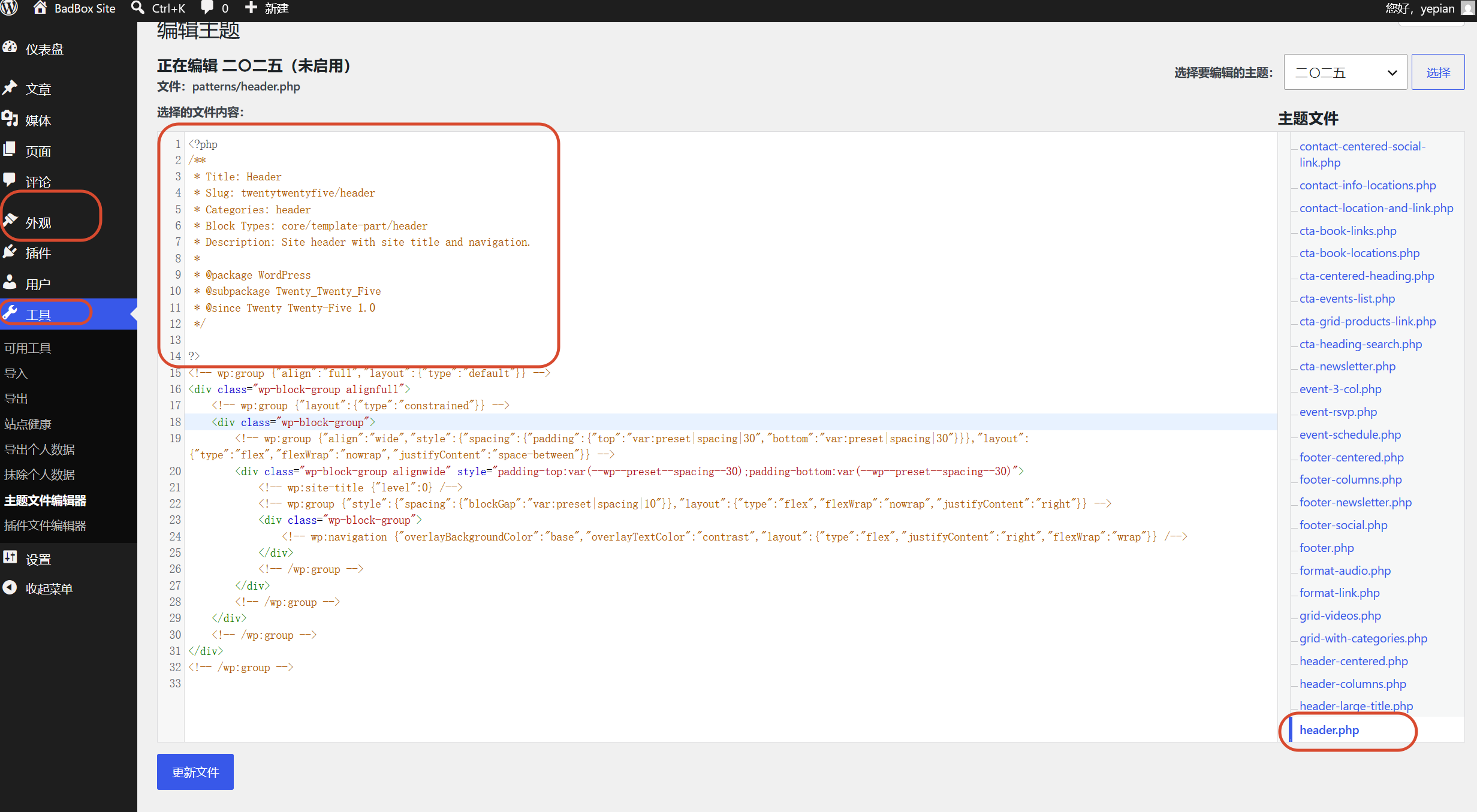Screen dimensions: 1477x812
Task: Open the 外观 appearance menu
Action: point(38,222)
